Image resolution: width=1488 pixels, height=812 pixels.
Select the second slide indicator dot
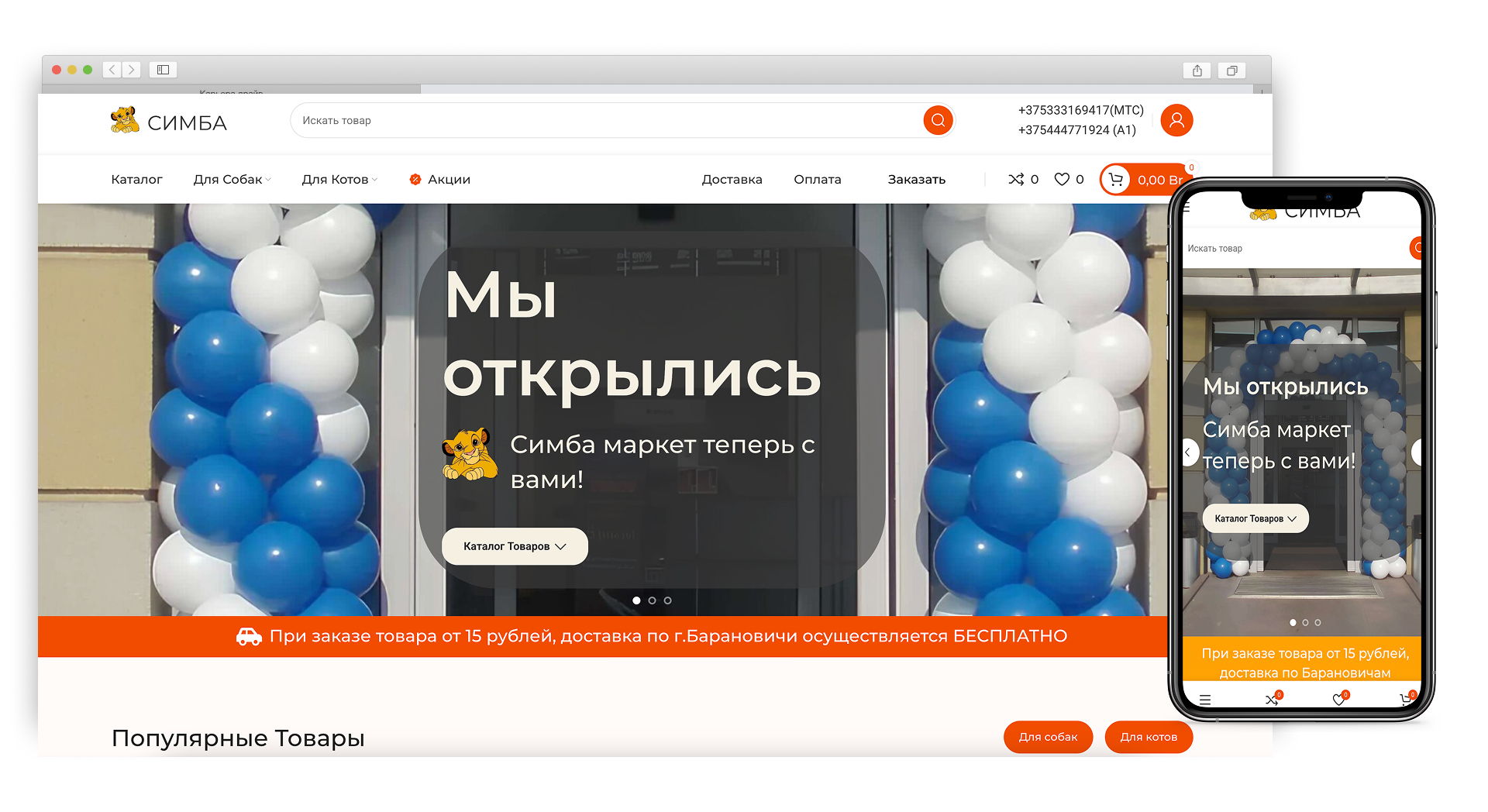652,600
